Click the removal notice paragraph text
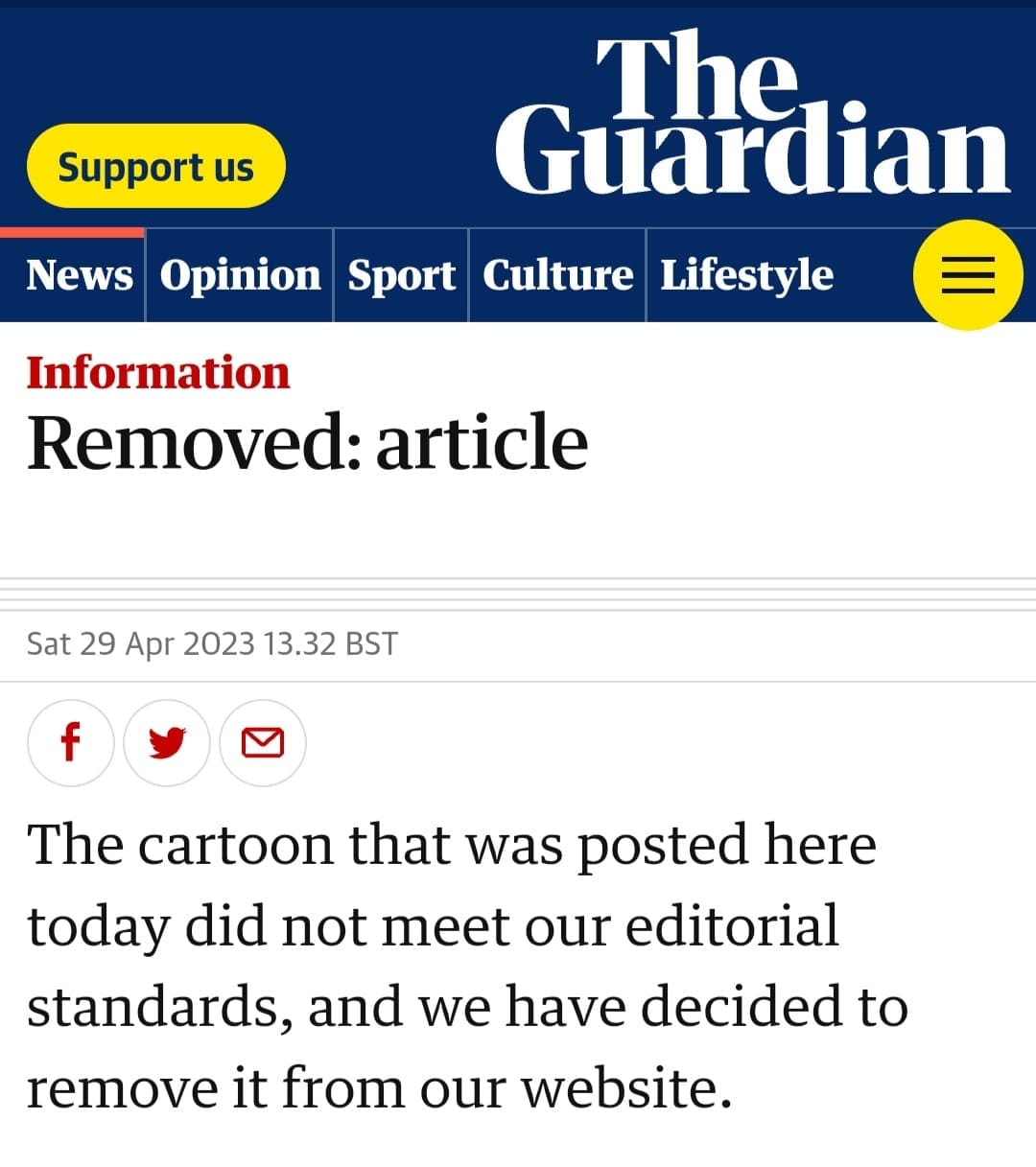The width and height of the screenshot is (1036, 1167). (467, 967)
